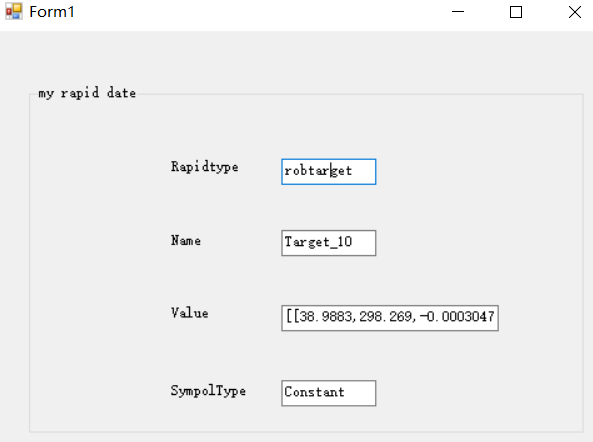The width and height of the screenshot is (593, 442).
Task: Close the Form1 window
Action: pyautogui.click(x=574, y=12)
